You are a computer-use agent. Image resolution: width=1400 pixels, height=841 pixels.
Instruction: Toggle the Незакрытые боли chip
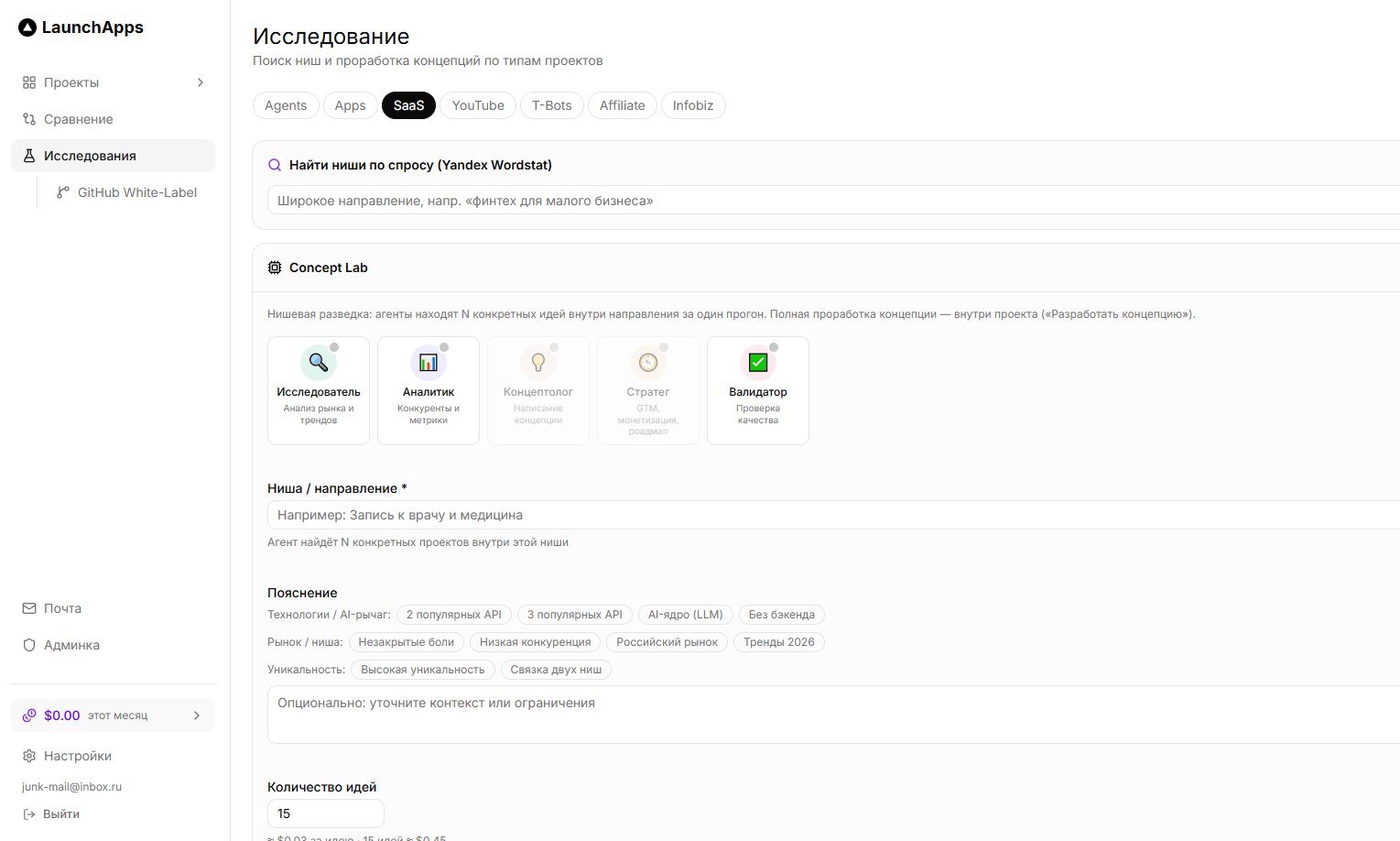click(407, 642)
